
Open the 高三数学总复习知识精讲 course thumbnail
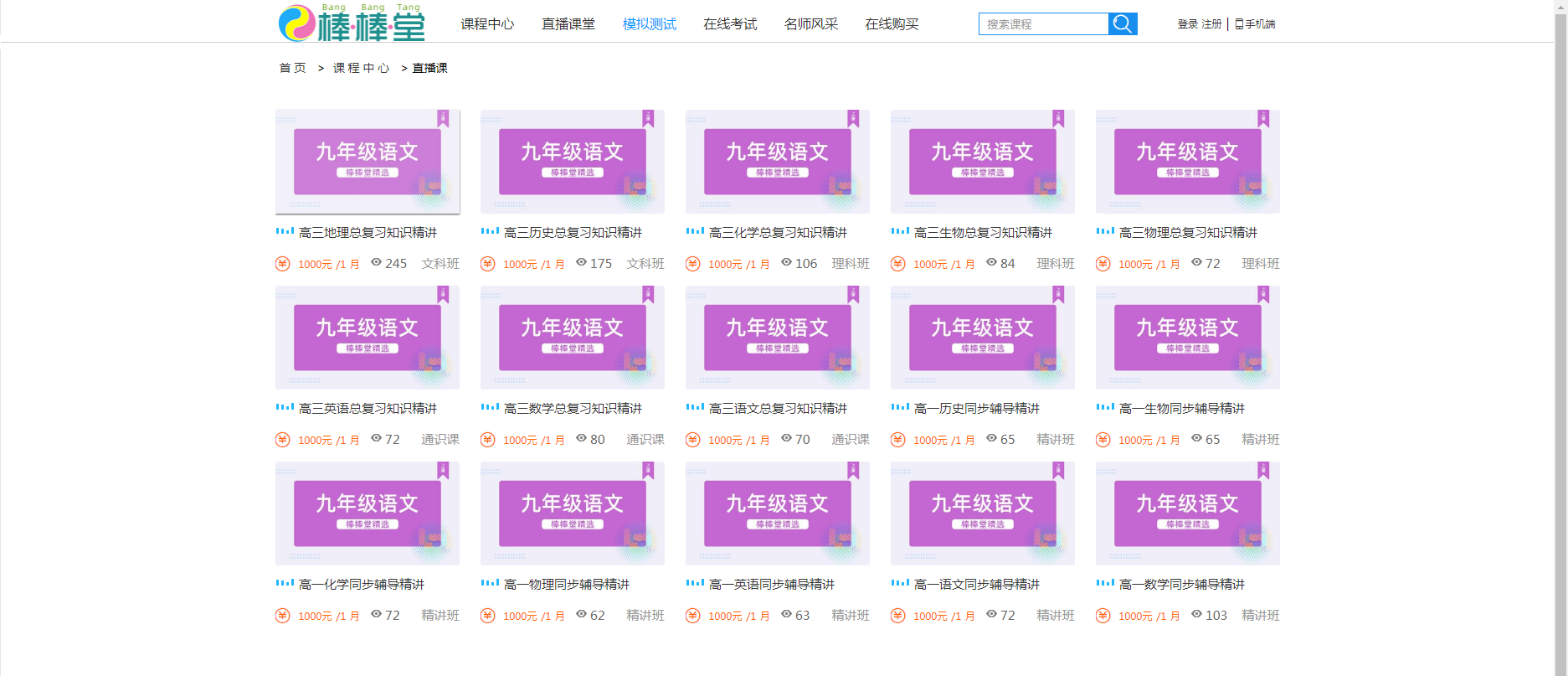(573, 338)
